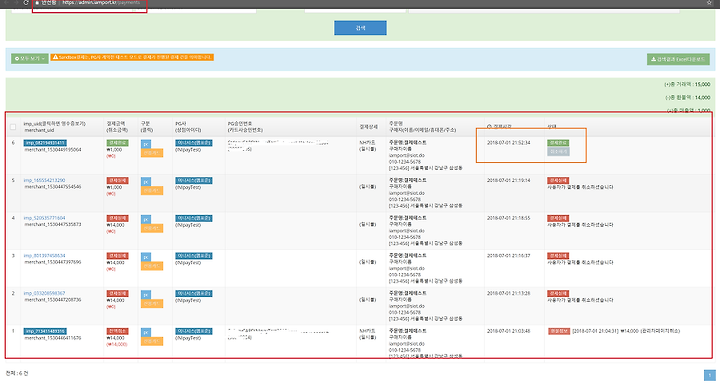Click the orange Sandbox warning banner

(132, 57)
